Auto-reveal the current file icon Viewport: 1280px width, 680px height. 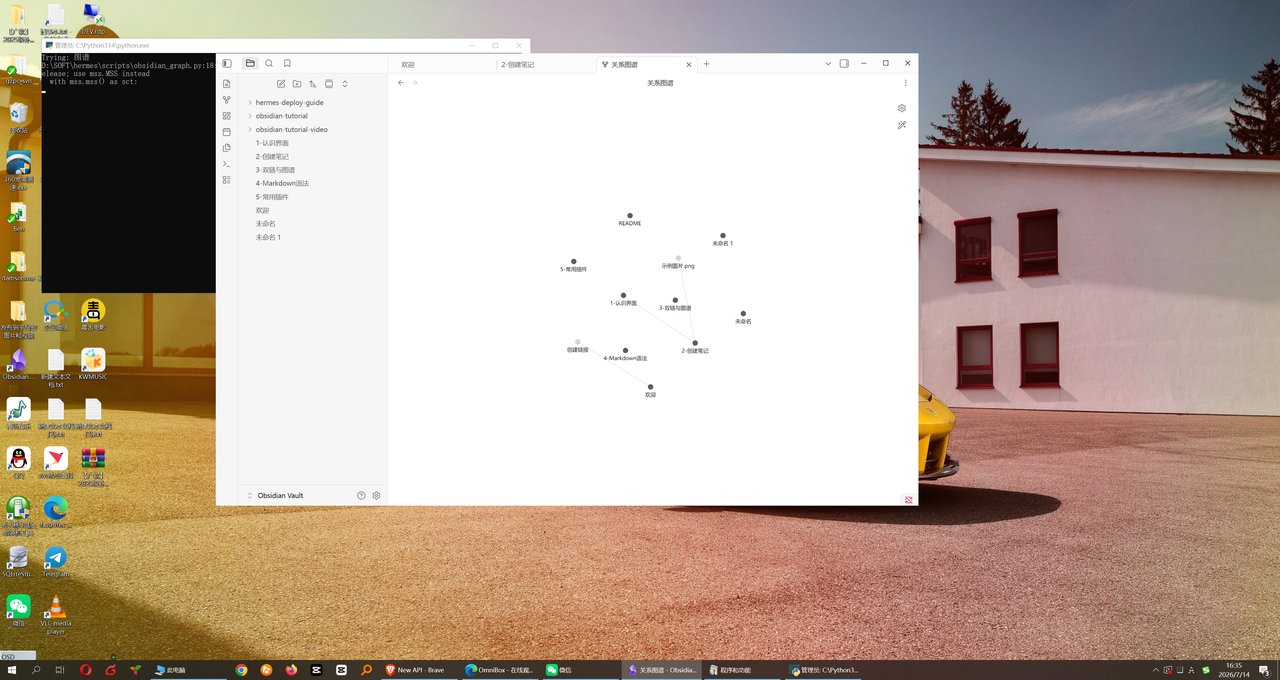(329, 84)
